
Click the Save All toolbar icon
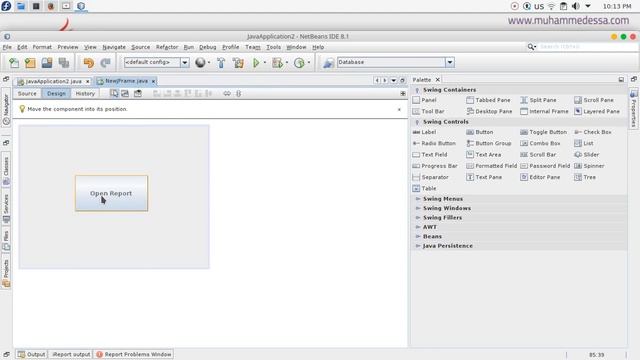pos(64,62)
